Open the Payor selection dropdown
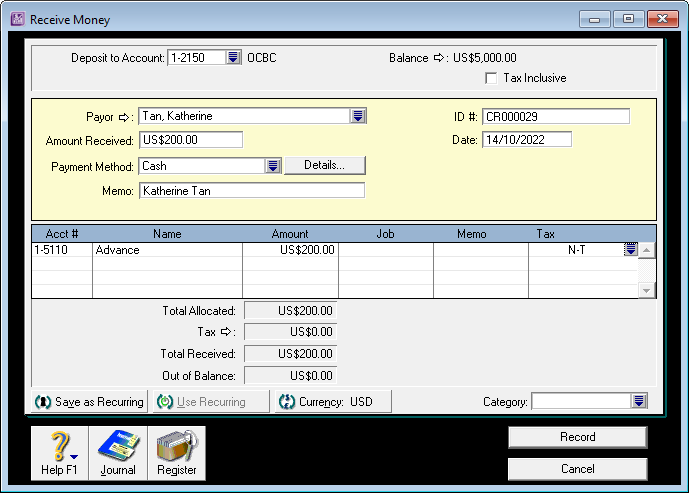 [x=357, y=117]
